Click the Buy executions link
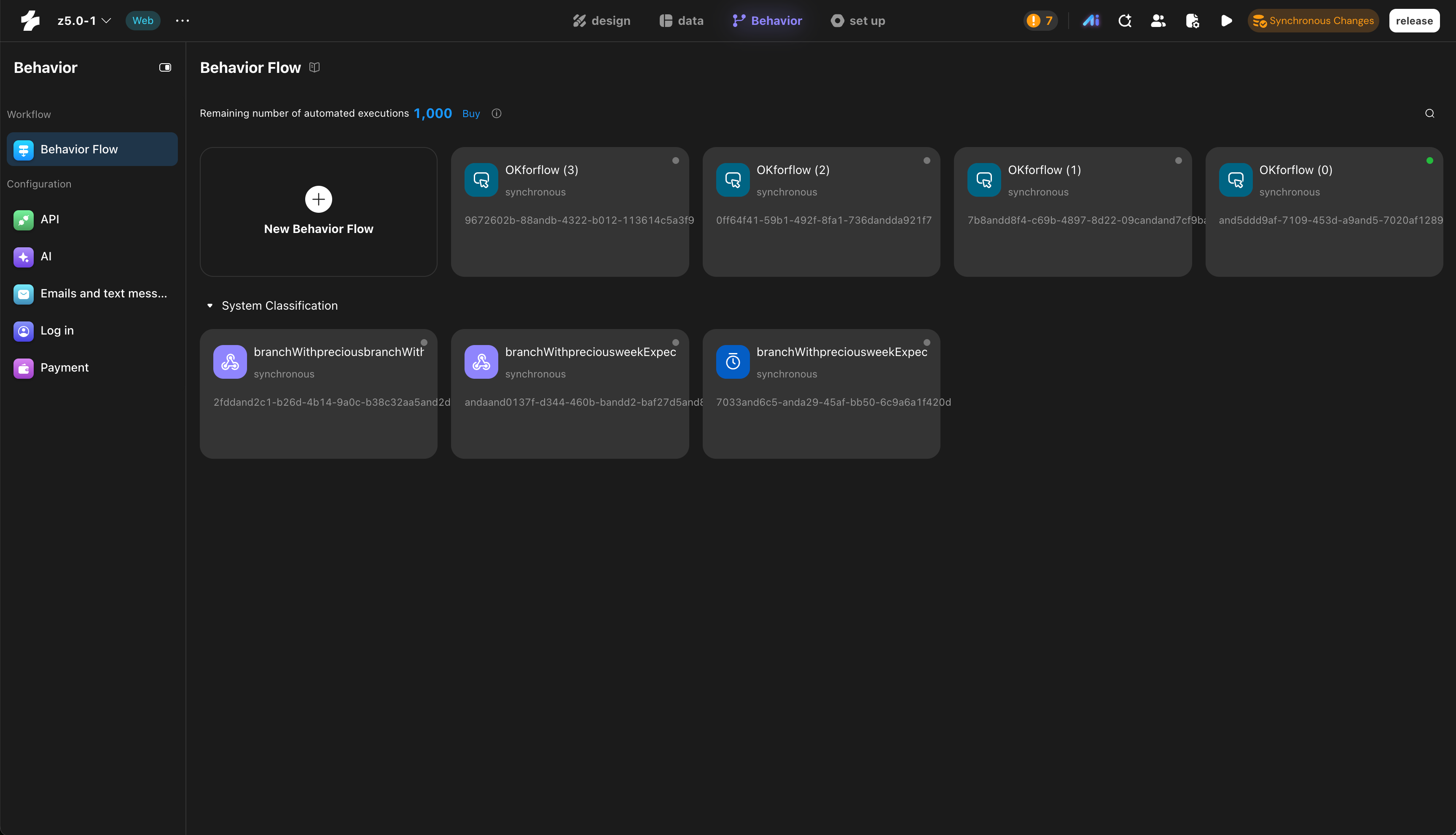This screenshot has width=1456, height=835. coord(471,114)
